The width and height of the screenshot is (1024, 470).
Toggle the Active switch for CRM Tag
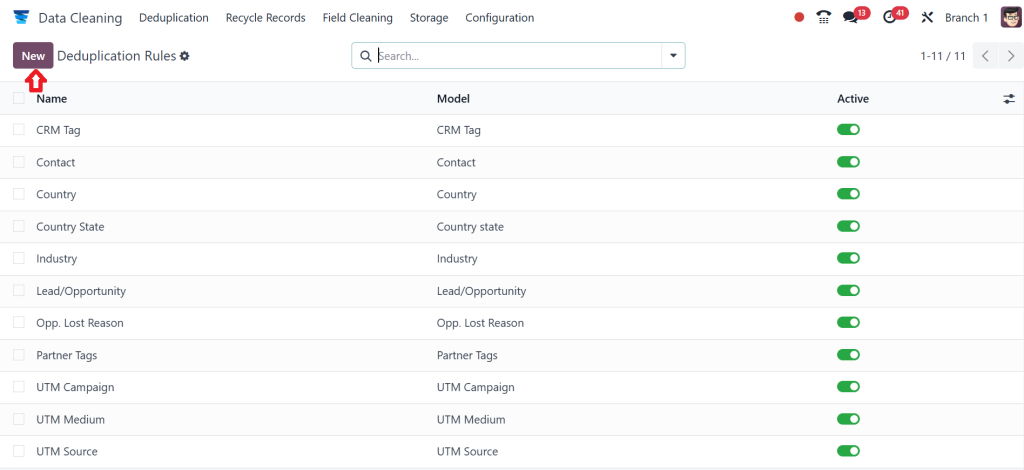(x=848, y=130)
